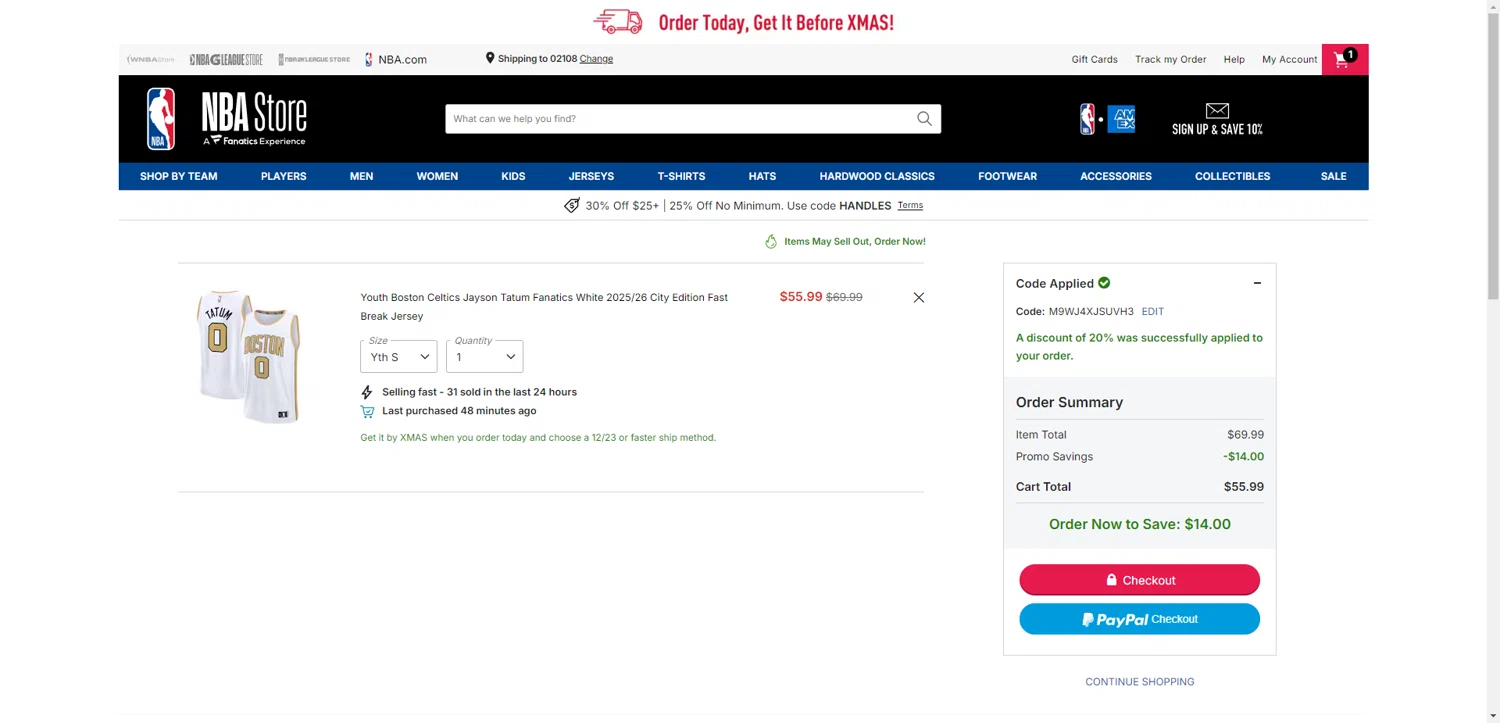Viewport: 1500px width, 723px height.
Task: Click the red Checkout button
Action: pos(1139,580)
